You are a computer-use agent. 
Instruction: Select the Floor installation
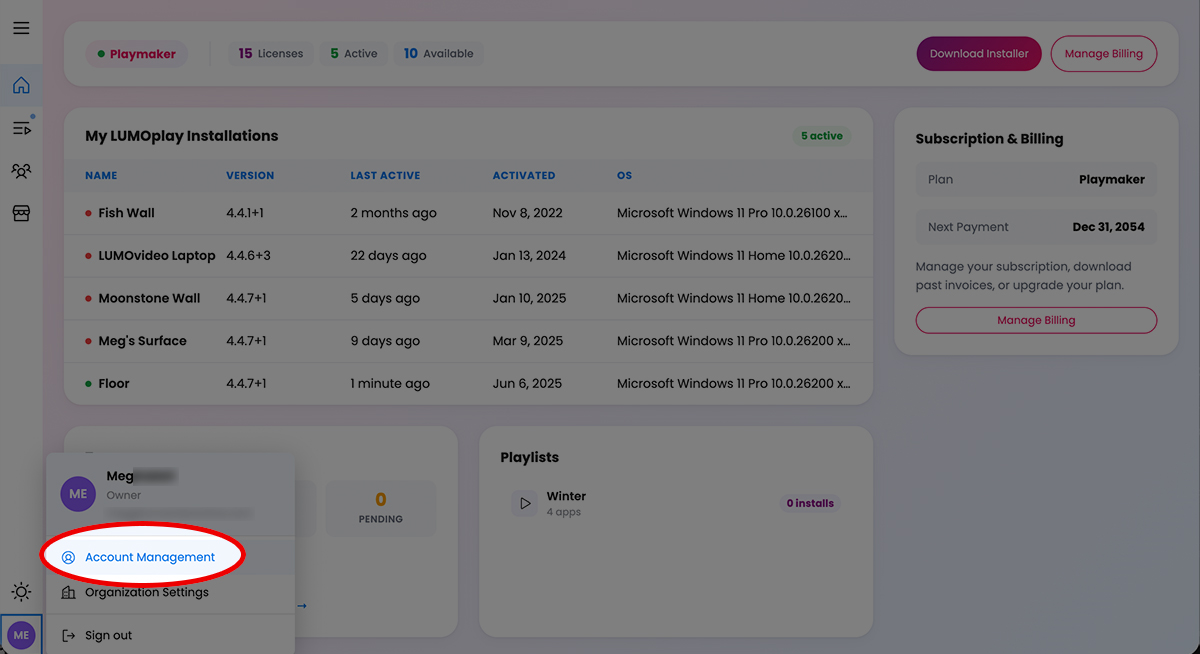point(468,384)
